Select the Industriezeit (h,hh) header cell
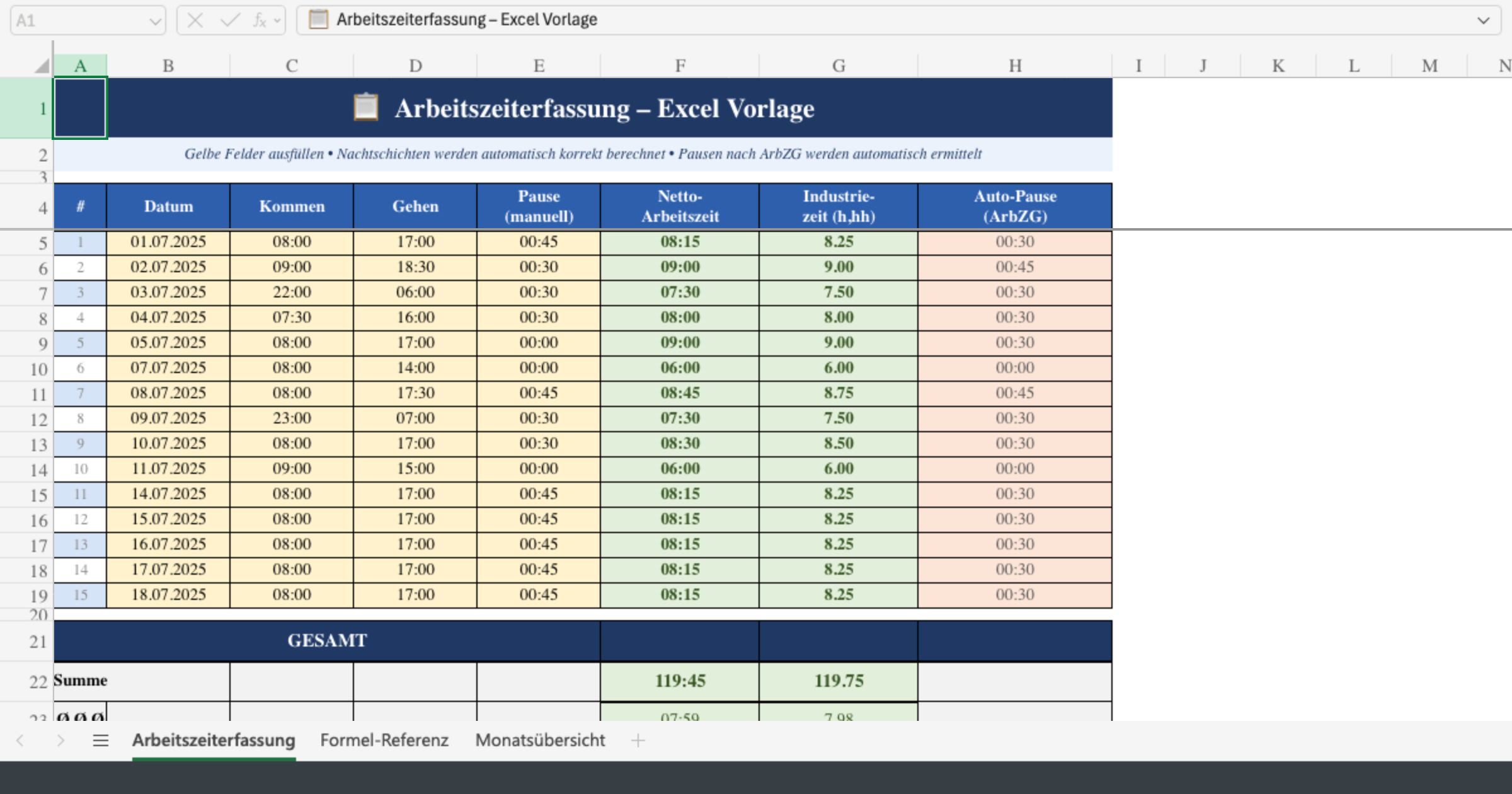The image size is (1512, 794). (x=839, y=206)
